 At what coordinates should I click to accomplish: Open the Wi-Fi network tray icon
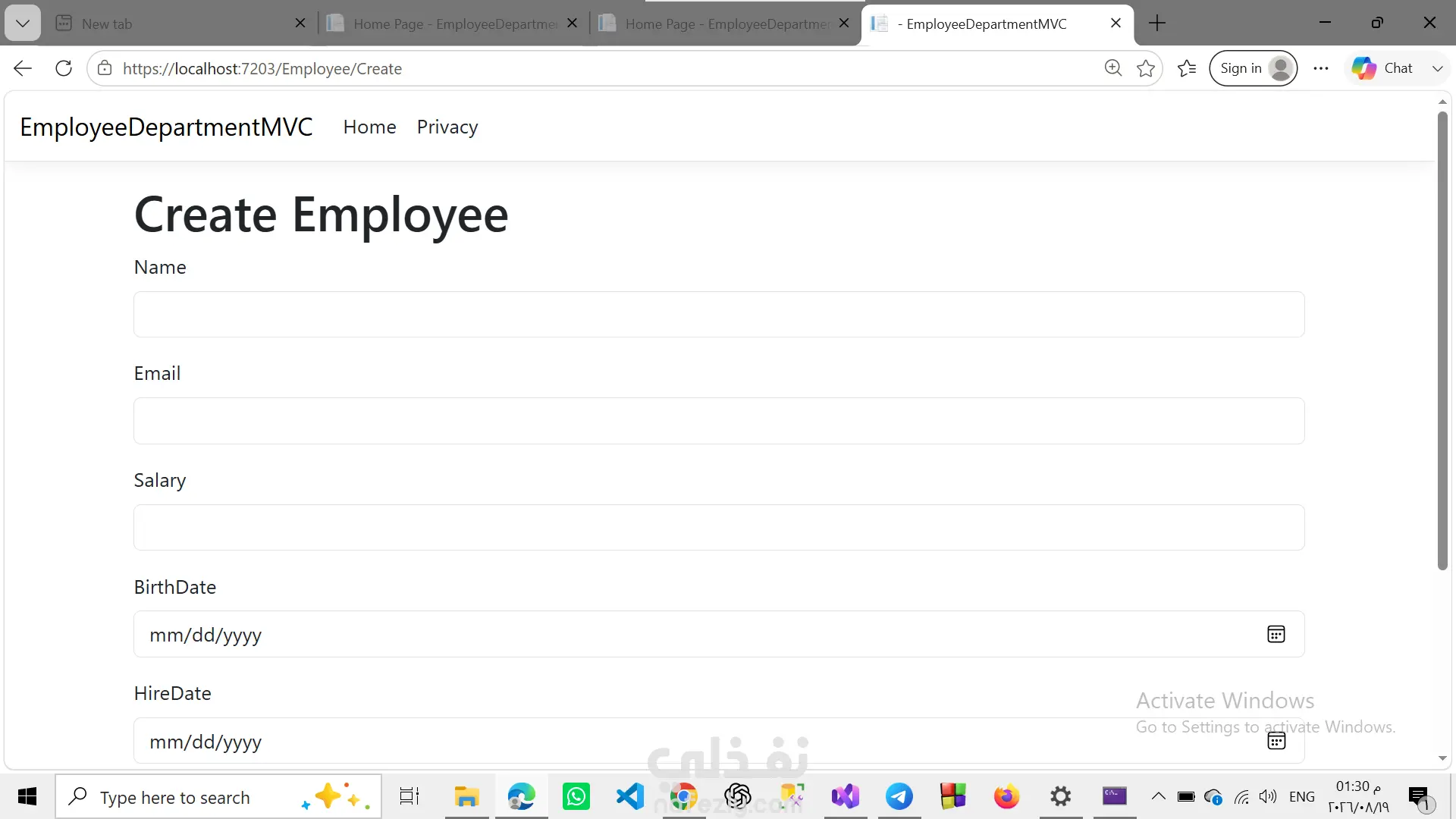point(1241,796)
